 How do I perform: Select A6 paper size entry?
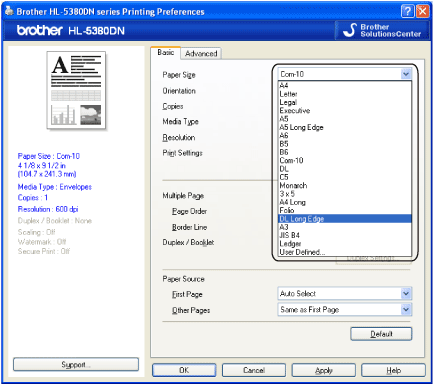(x=345, y=135)
